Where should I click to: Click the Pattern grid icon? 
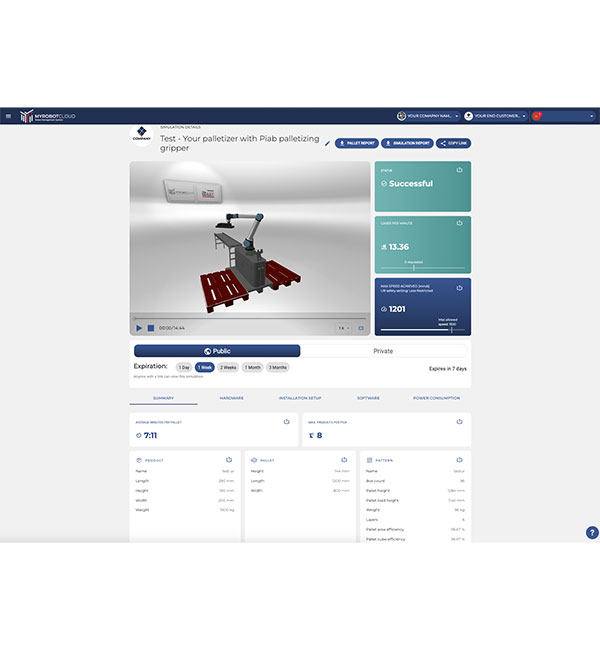tap(369, 460)
